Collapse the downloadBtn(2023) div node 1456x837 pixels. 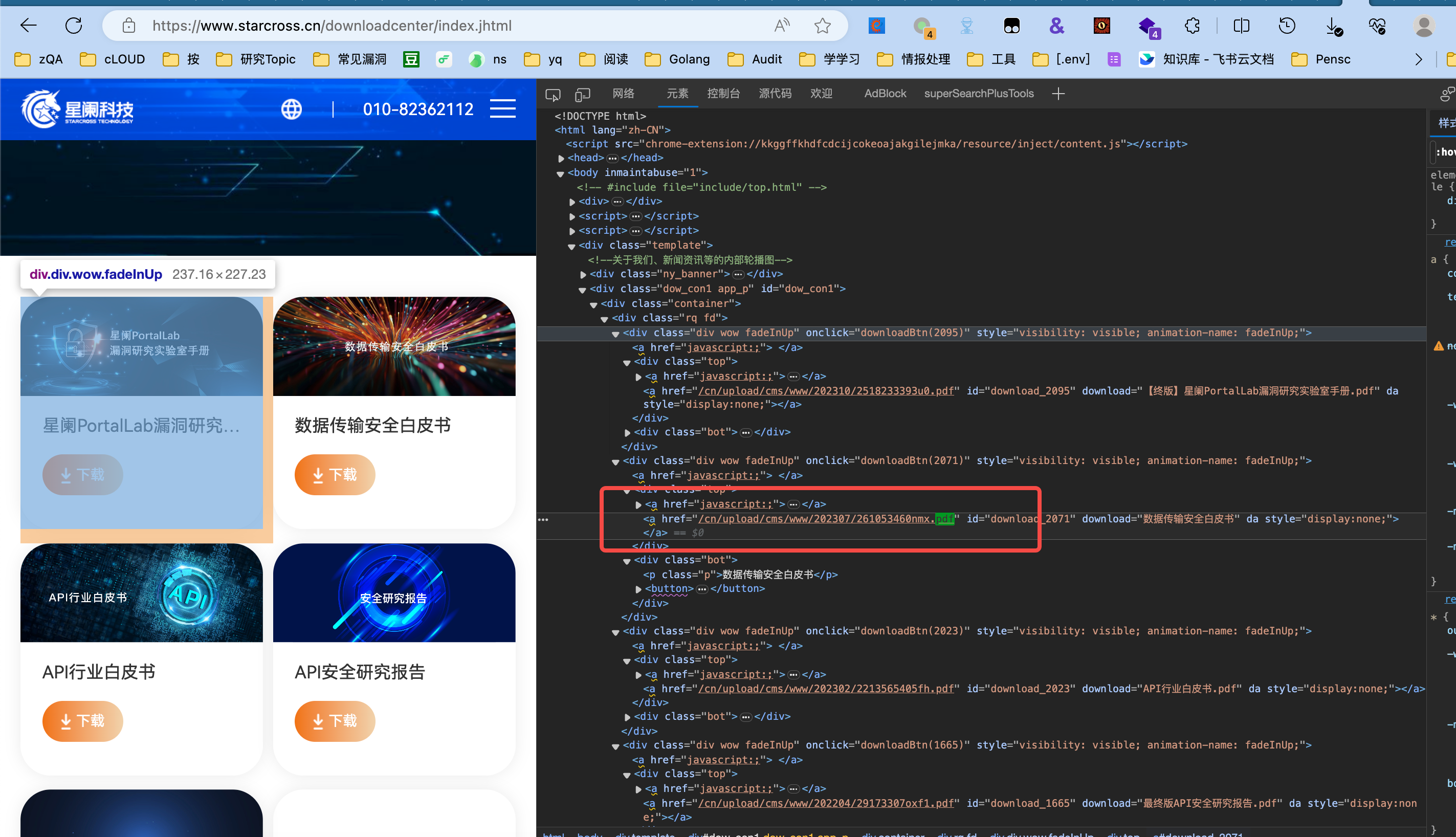(615, 632)
